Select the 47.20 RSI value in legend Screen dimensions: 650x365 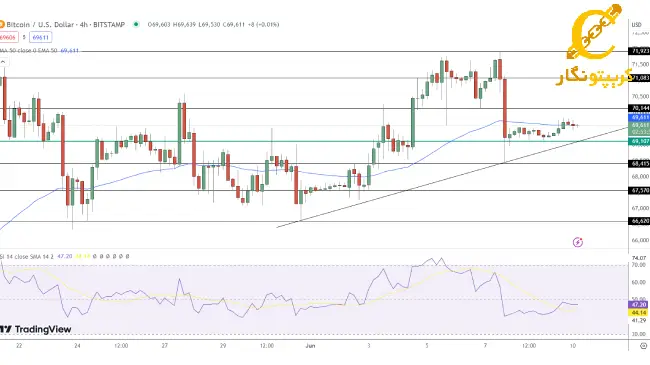pyautogui.click(x=64, y=257)
